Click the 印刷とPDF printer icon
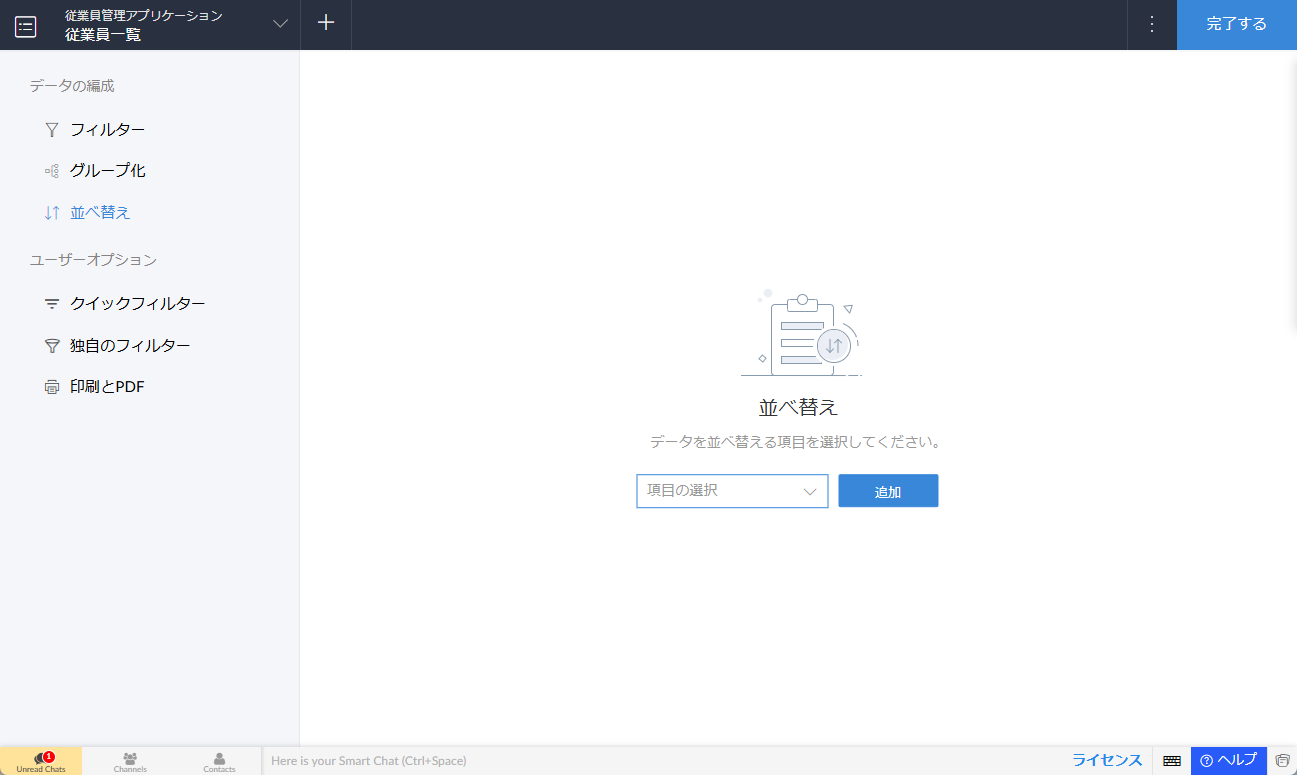Viewport: 1297px width, 775px height. [52, 387]
